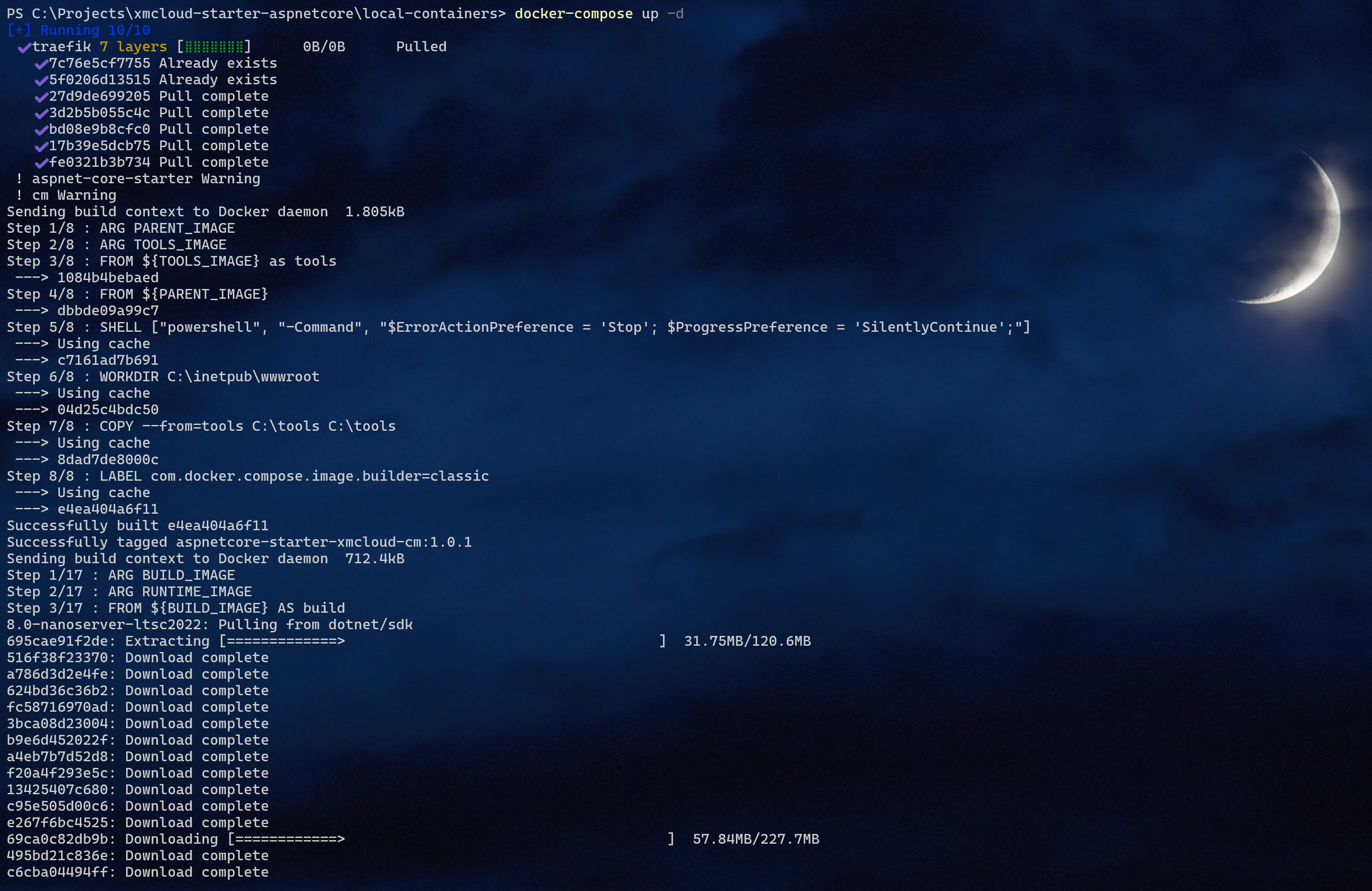Click 'a4eb7b7d52d8: Download complete' line
The width and height of the screenshot is (1372, 891).
click(x=138, y=757)
